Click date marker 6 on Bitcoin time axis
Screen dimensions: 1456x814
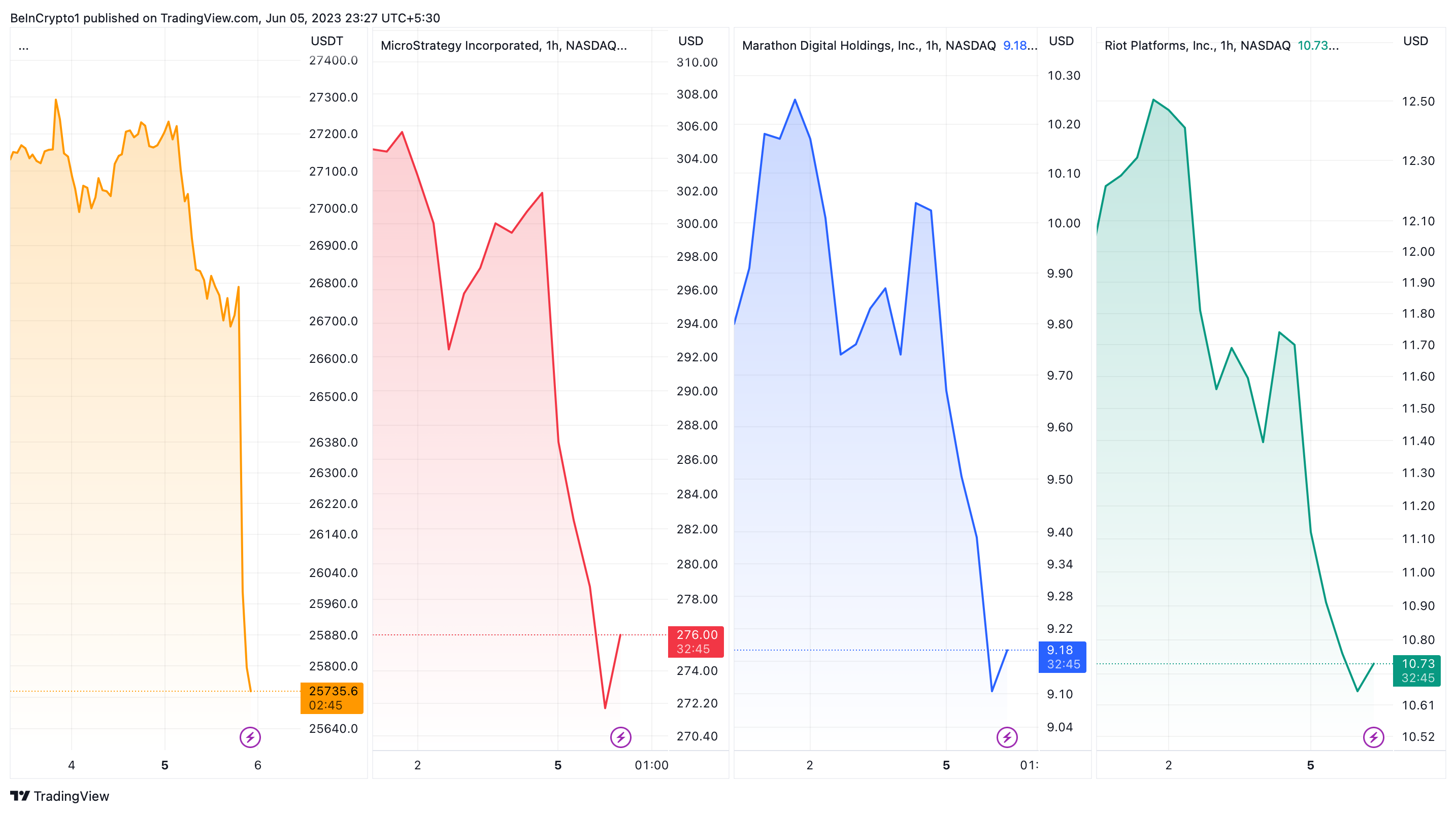tap(258, 765)
